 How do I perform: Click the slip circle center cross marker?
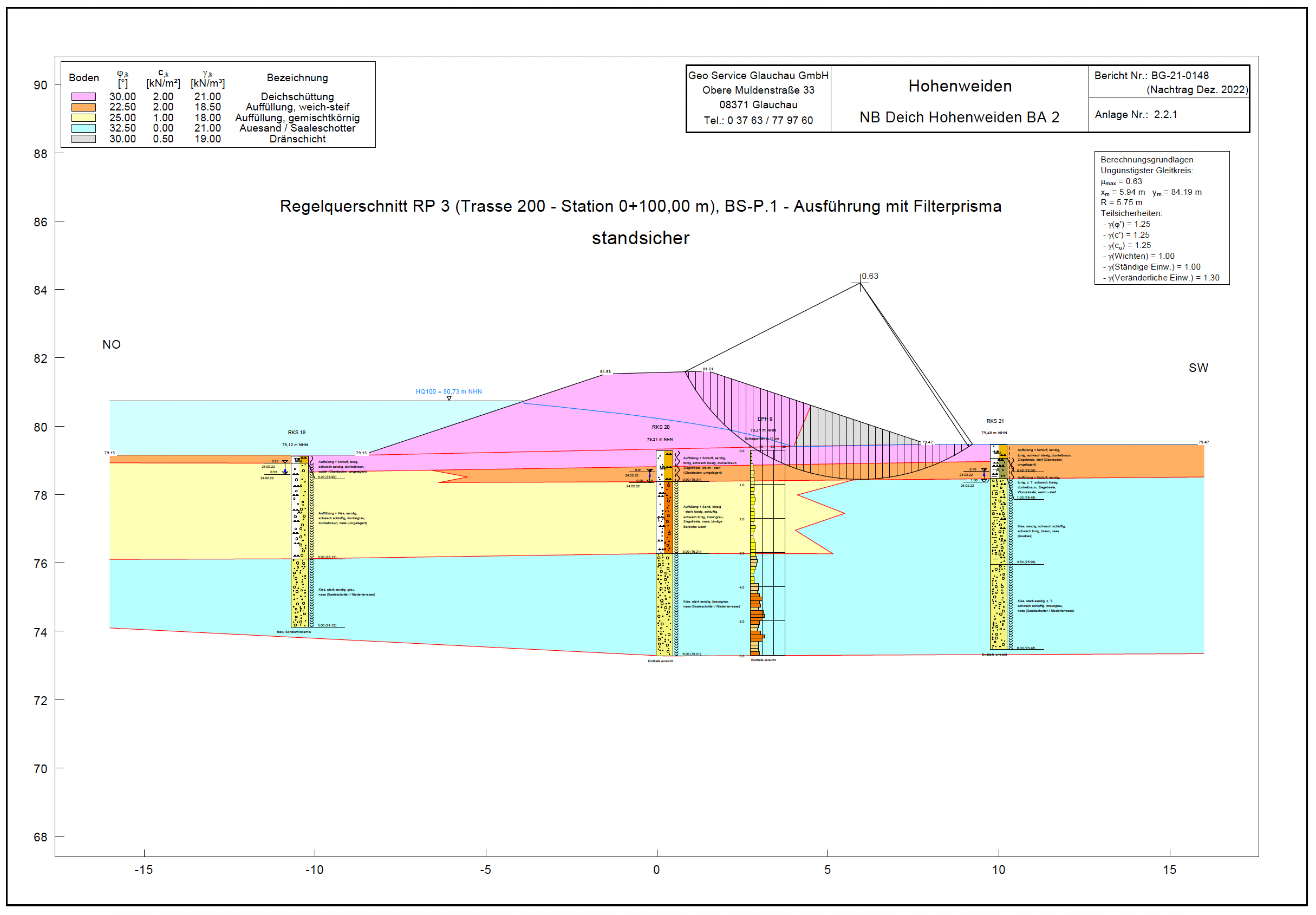(x=860, y=283)
